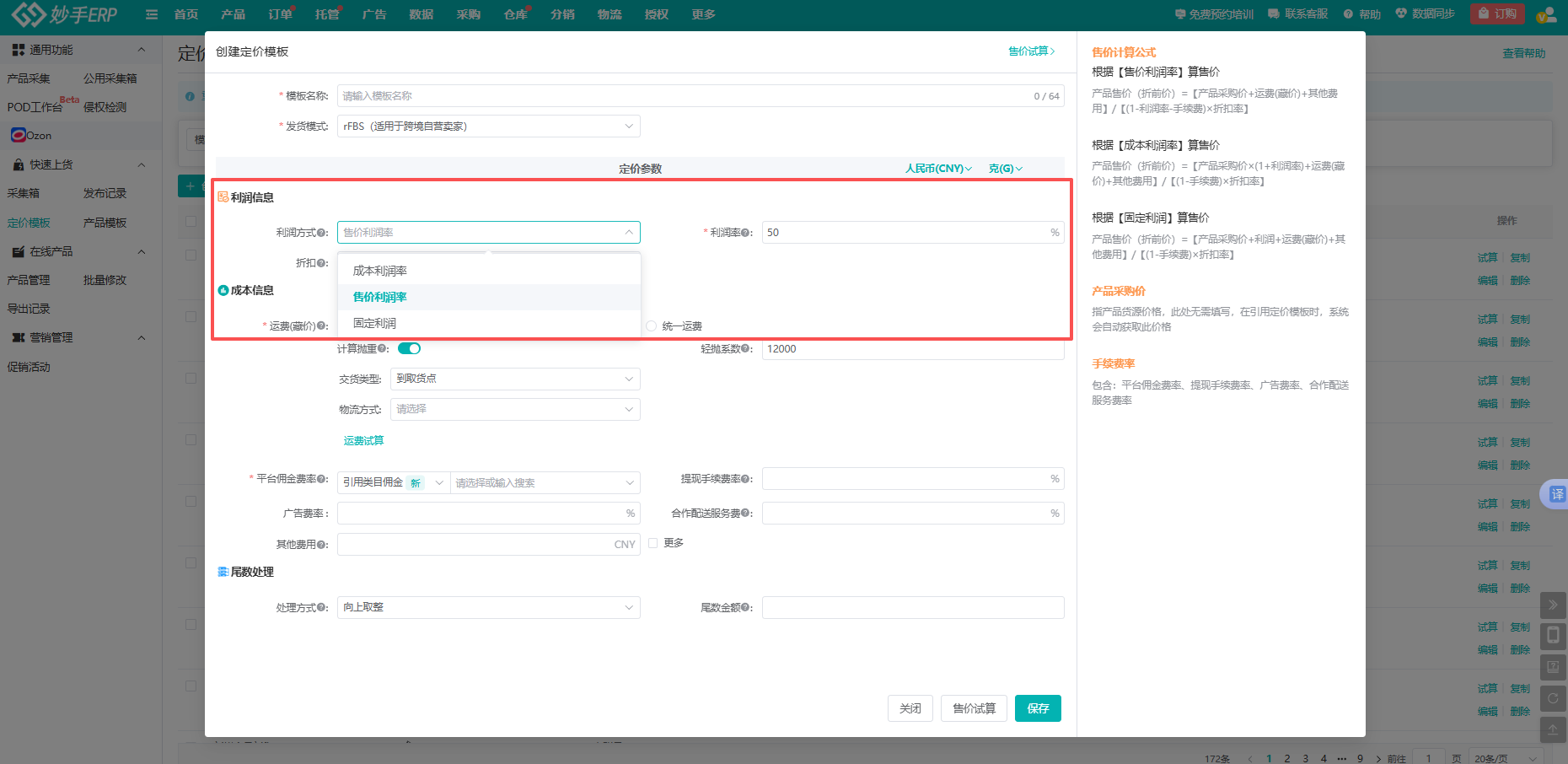The width and height of the screenshot is (1568, 764).
Task: Open the 运费试算 link
Action: 363,441
